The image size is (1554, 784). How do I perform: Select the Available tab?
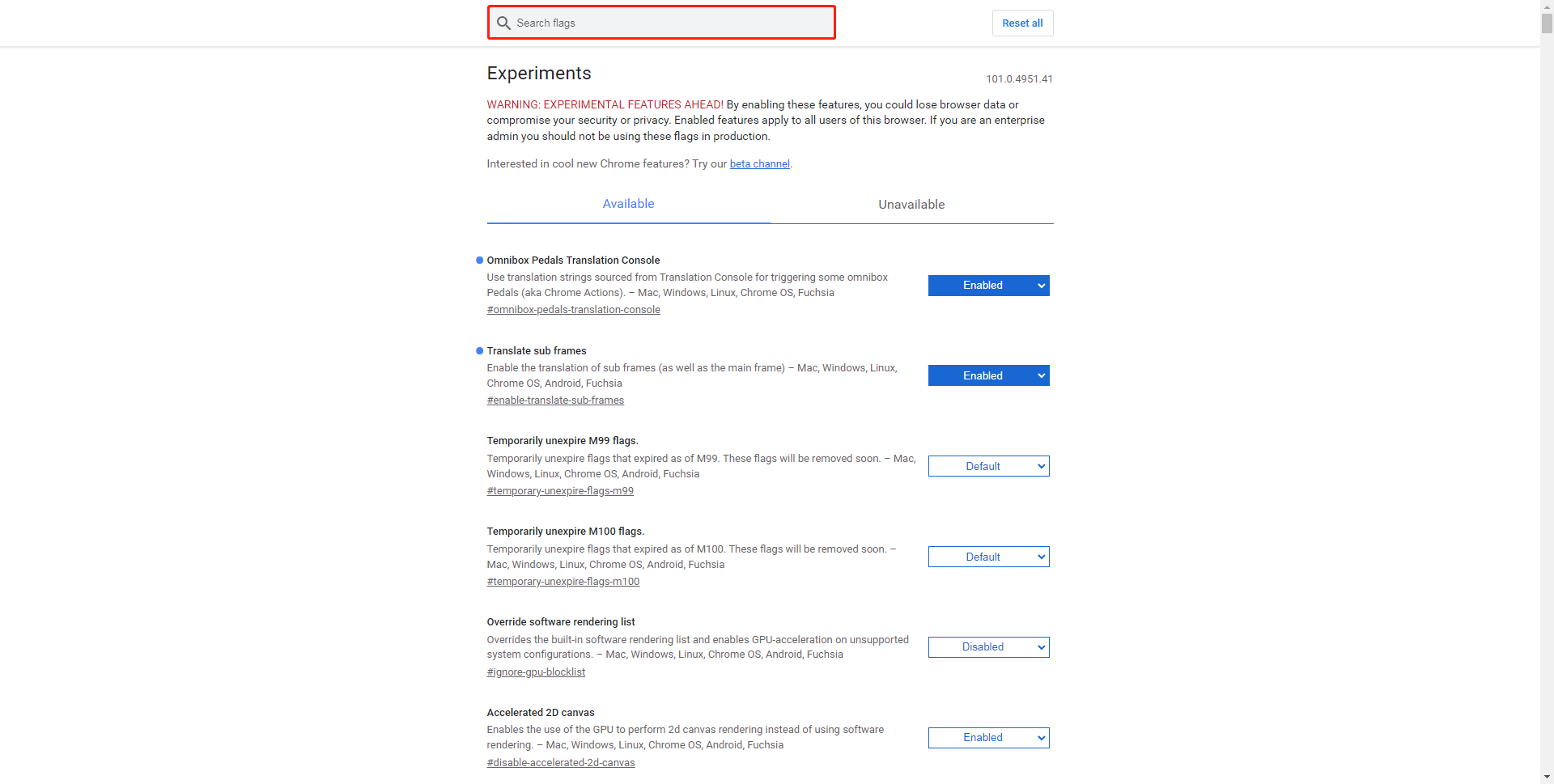click(628, 204)
